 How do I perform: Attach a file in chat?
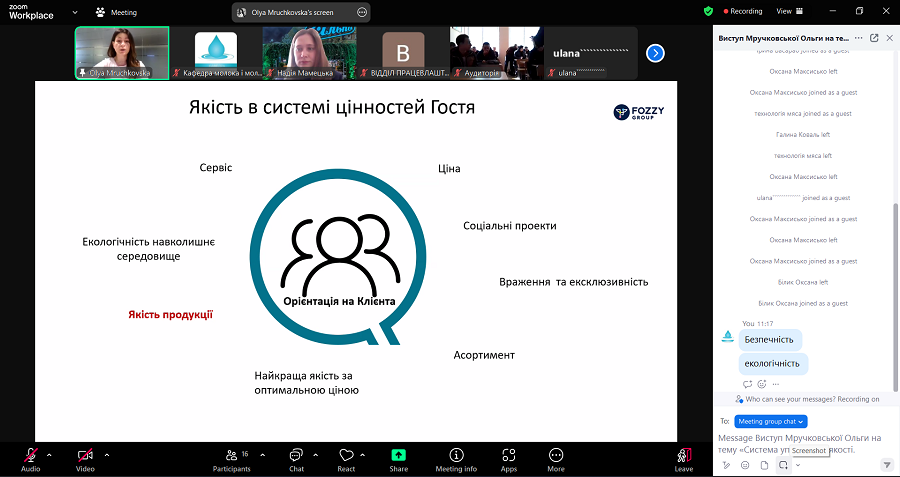pyautogui.click(x=764, y=465)
